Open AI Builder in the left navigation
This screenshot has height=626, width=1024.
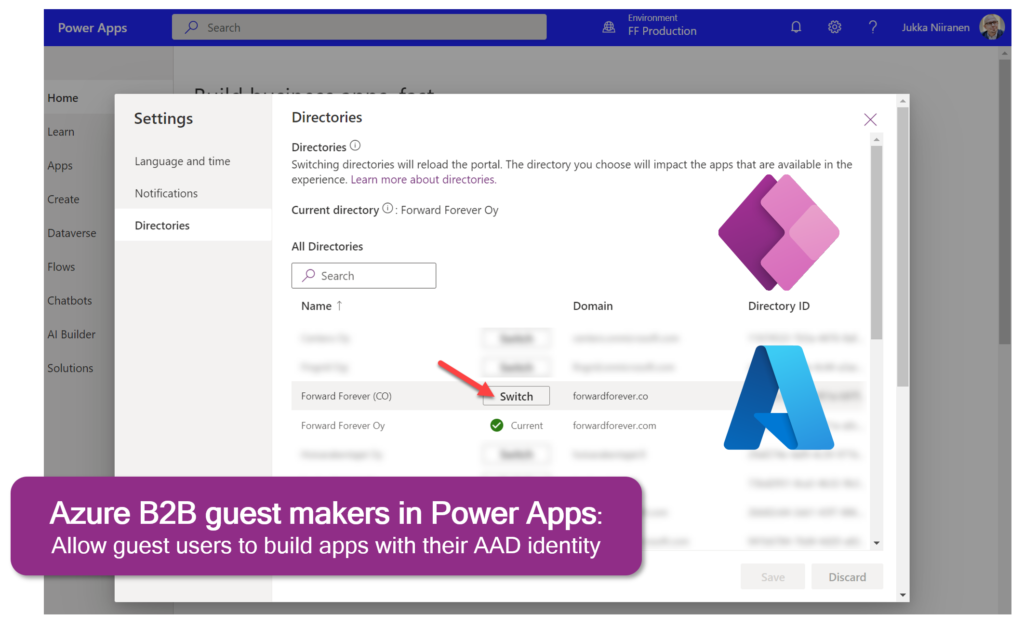pos(71,334)
